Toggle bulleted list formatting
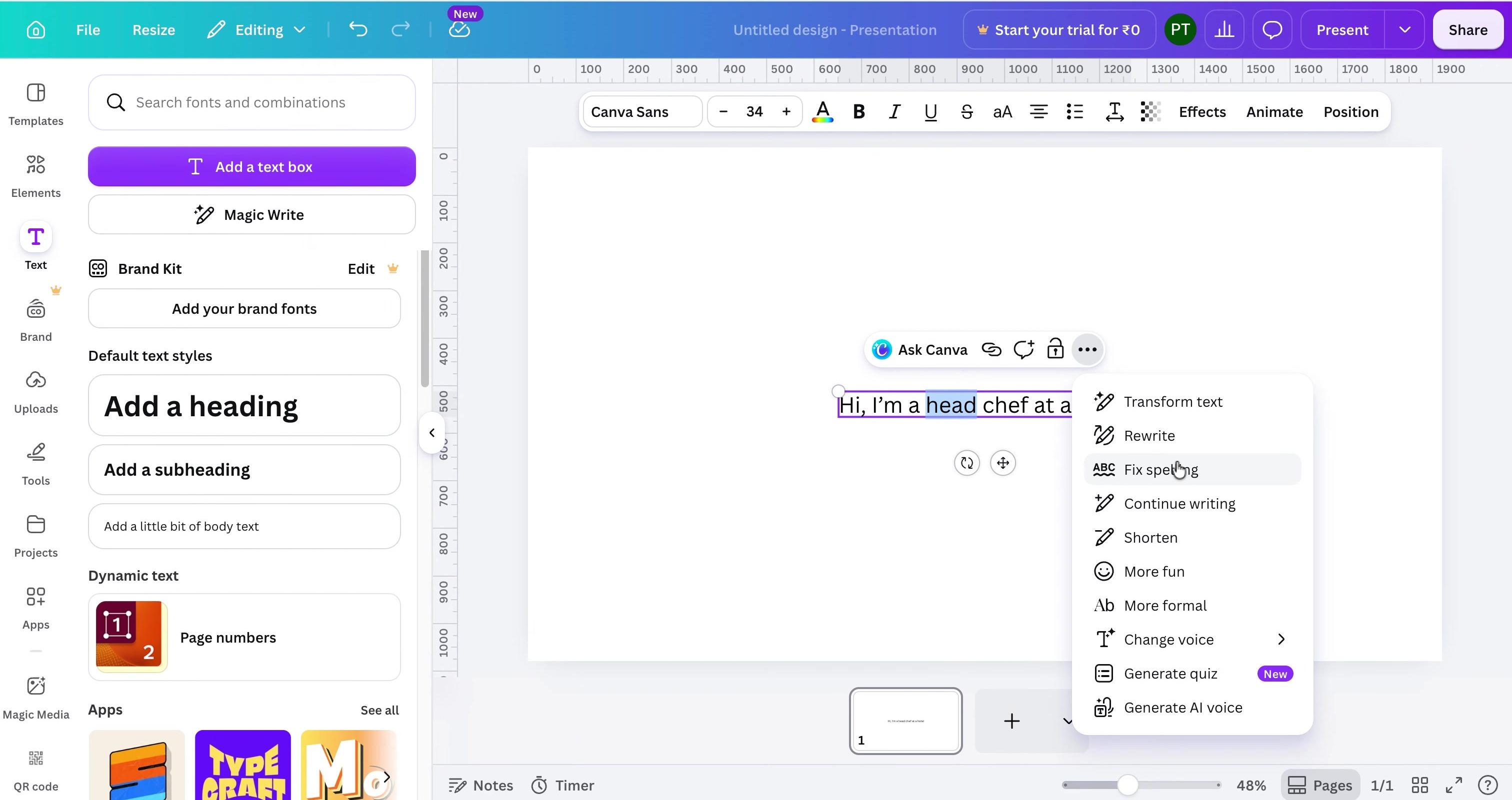Screen dimensions: 1512x800 [x=1074, y=111]
